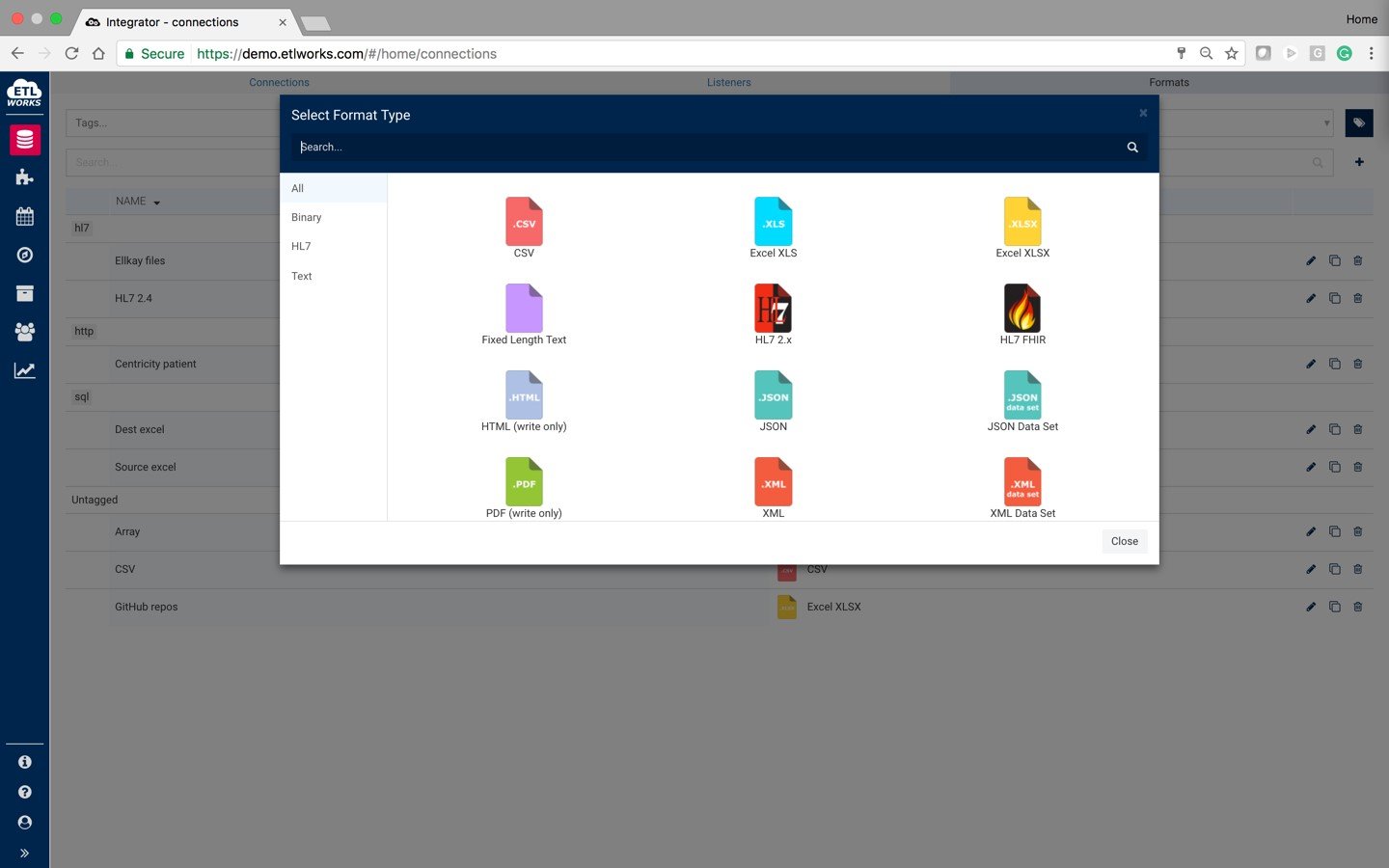This screenshot has height=868, width=1389.
Task: Click the Close button in dialog
Action: pyautogui.click(x=1125, y=541)
